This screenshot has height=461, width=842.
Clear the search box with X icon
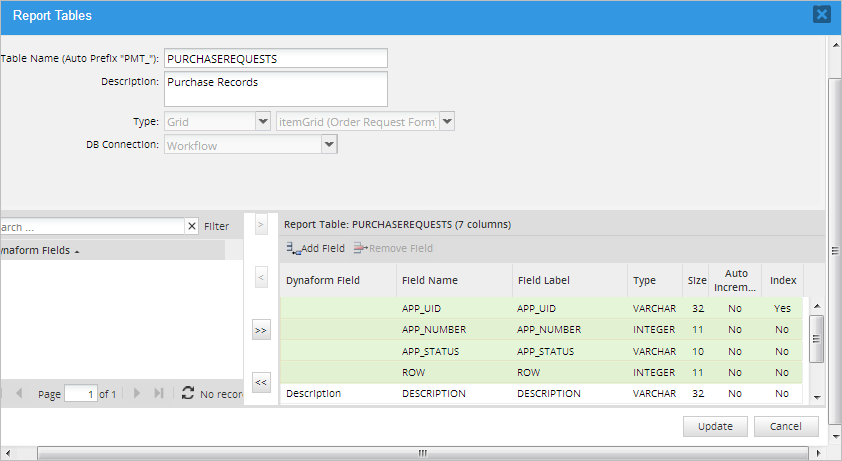[x=192, y=227]
